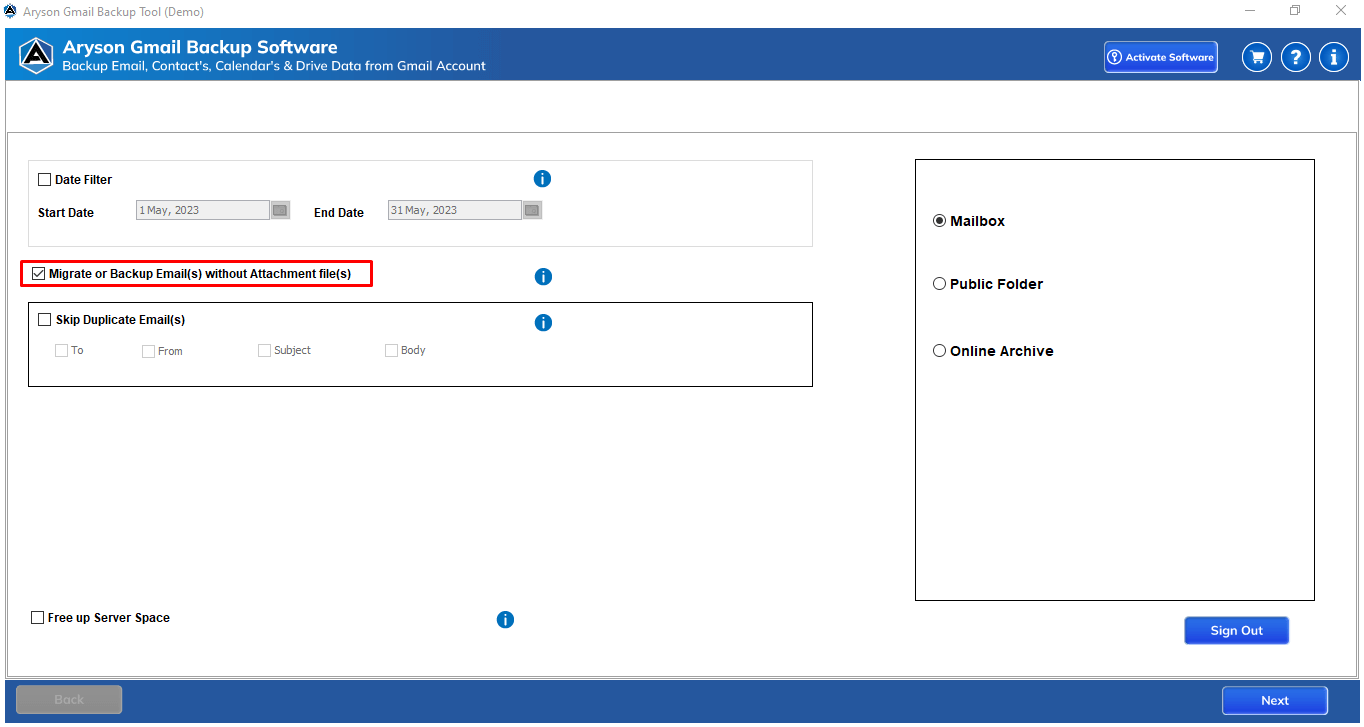Screen dimensions: 1364x727
Task: Tick the From duplicate criteria checkbox
Action: coord(148,352)
